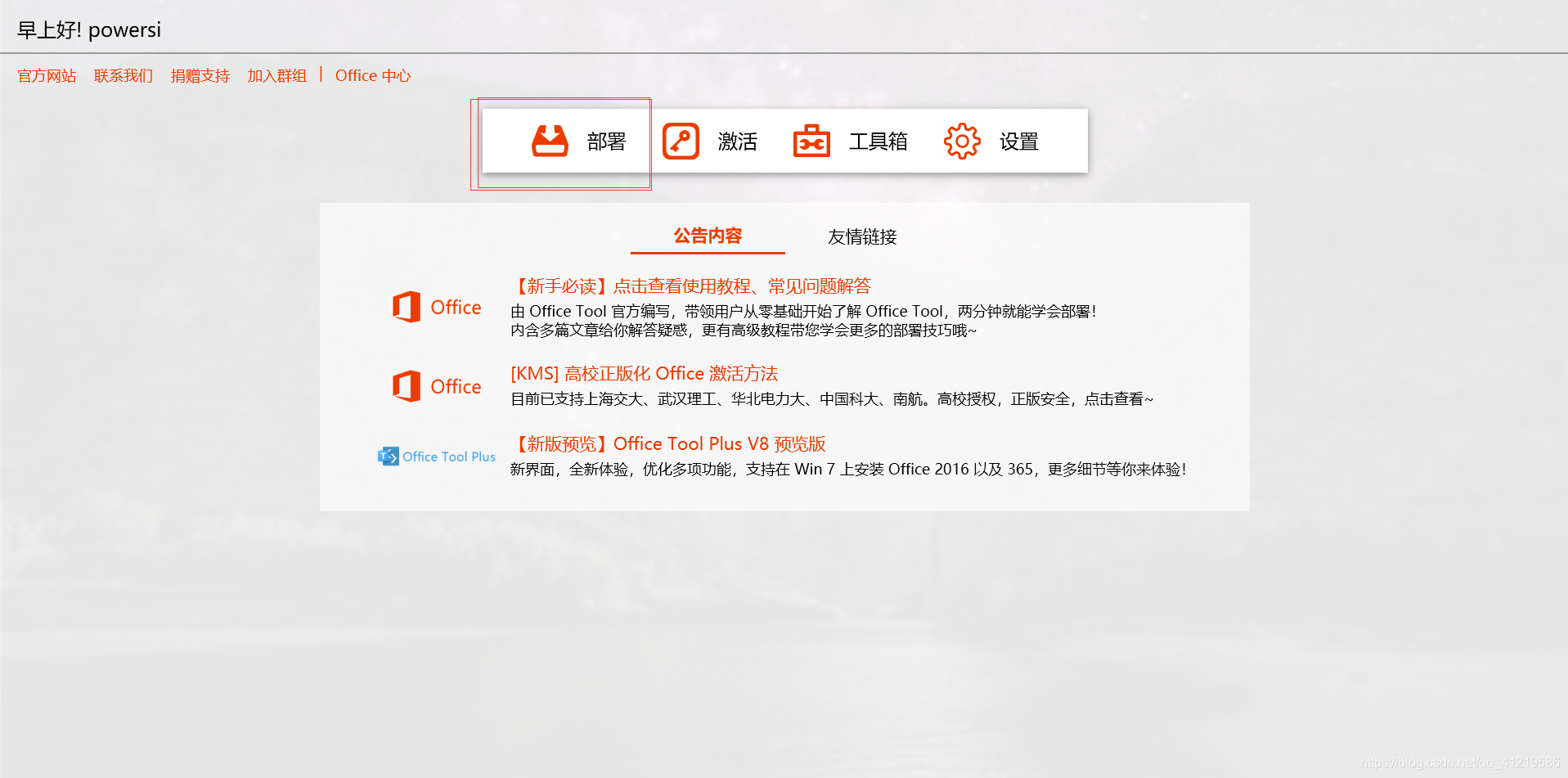
Task: Open the 官方网站 link
Action: (46, 75)
